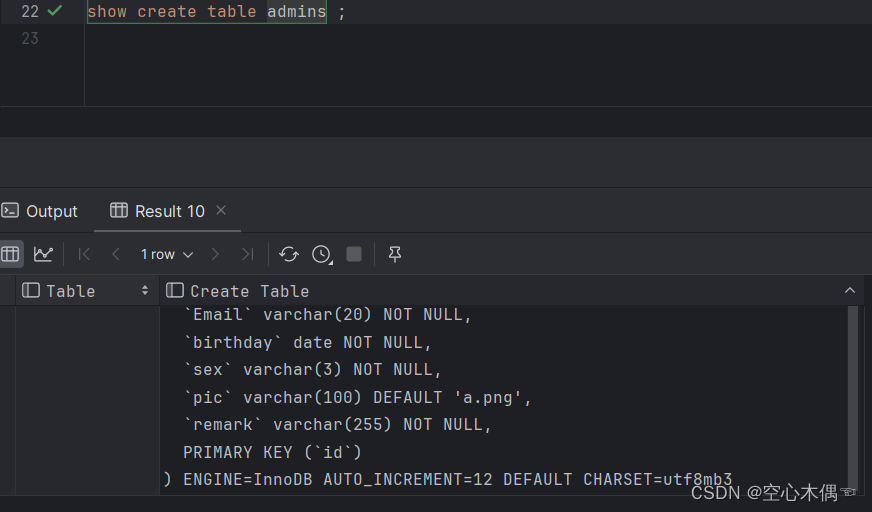The image size is (872, 512).
Task: Click the `pic` varchar(100) DEFAULT line
Action: pos(358,397)
